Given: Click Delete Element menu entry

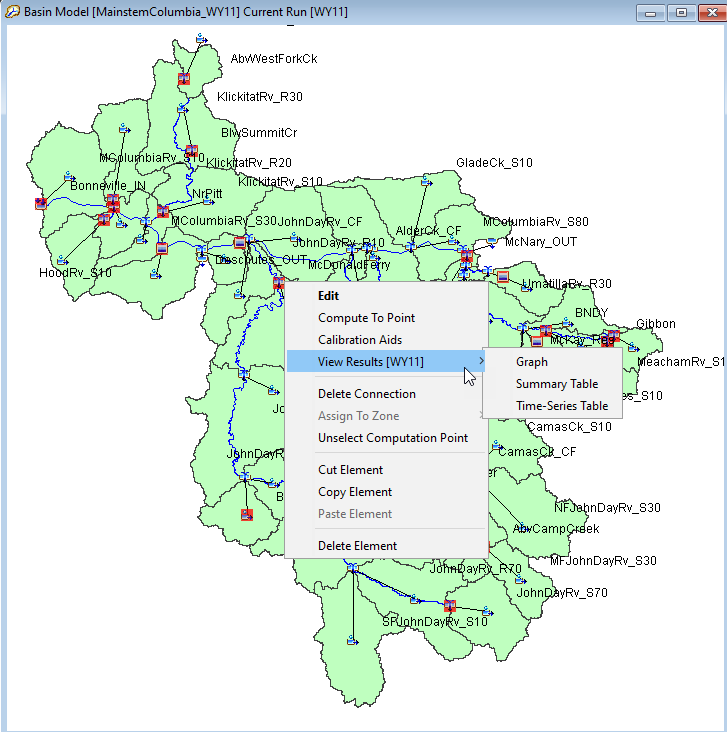Looking at the screenshot, I should (x=357, y=546).
